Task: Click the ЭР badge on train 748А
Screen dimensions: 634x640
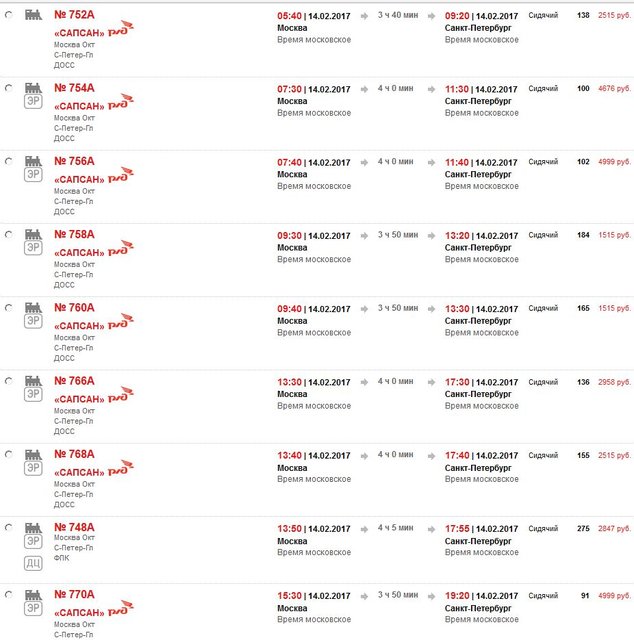Action: coord(33,543)
